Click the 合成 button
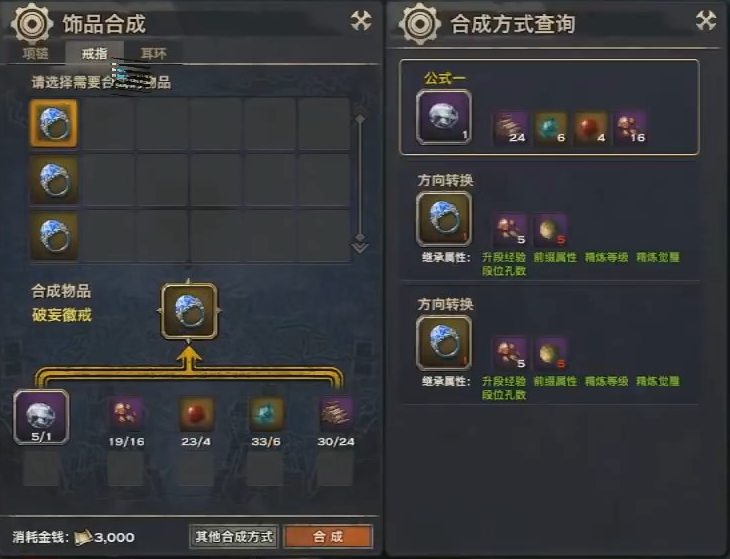 point(328,537)
